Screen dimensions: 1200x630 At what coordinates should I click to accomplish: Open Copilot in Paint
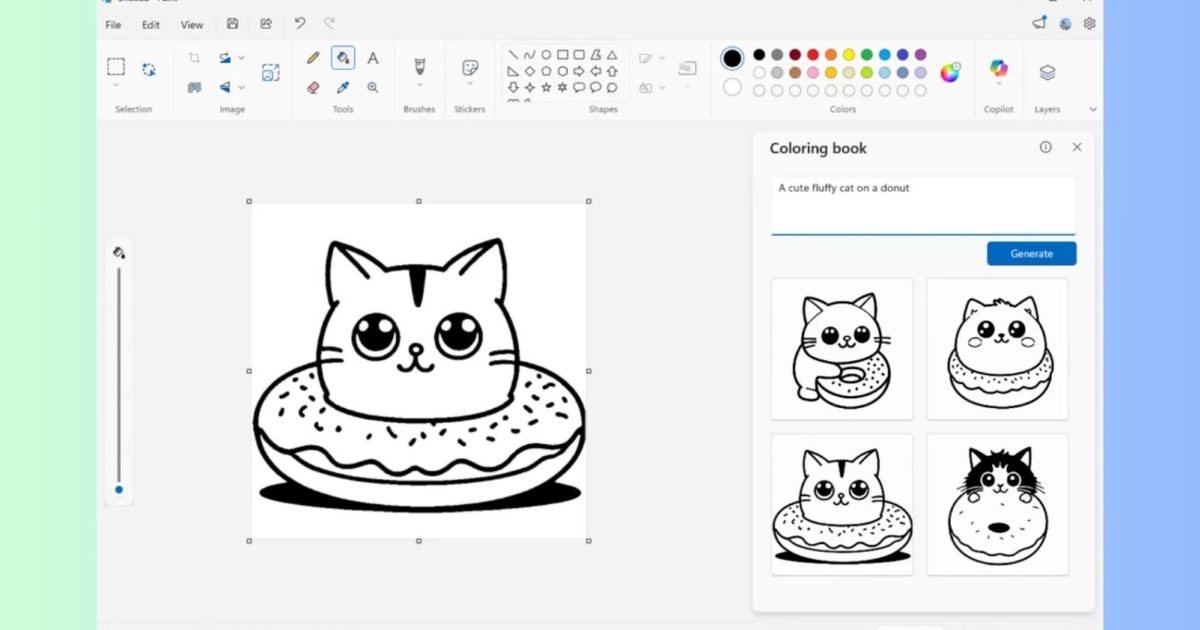(998, 70)
